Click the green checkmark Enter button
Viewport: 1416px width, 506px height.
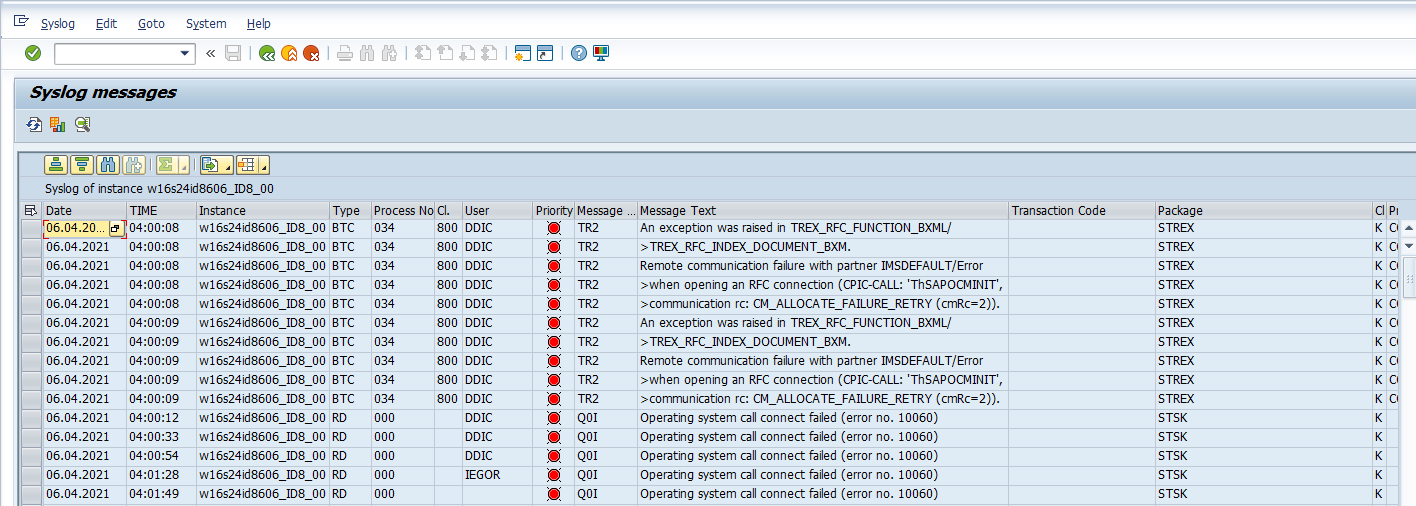click(x=33, y=53)
